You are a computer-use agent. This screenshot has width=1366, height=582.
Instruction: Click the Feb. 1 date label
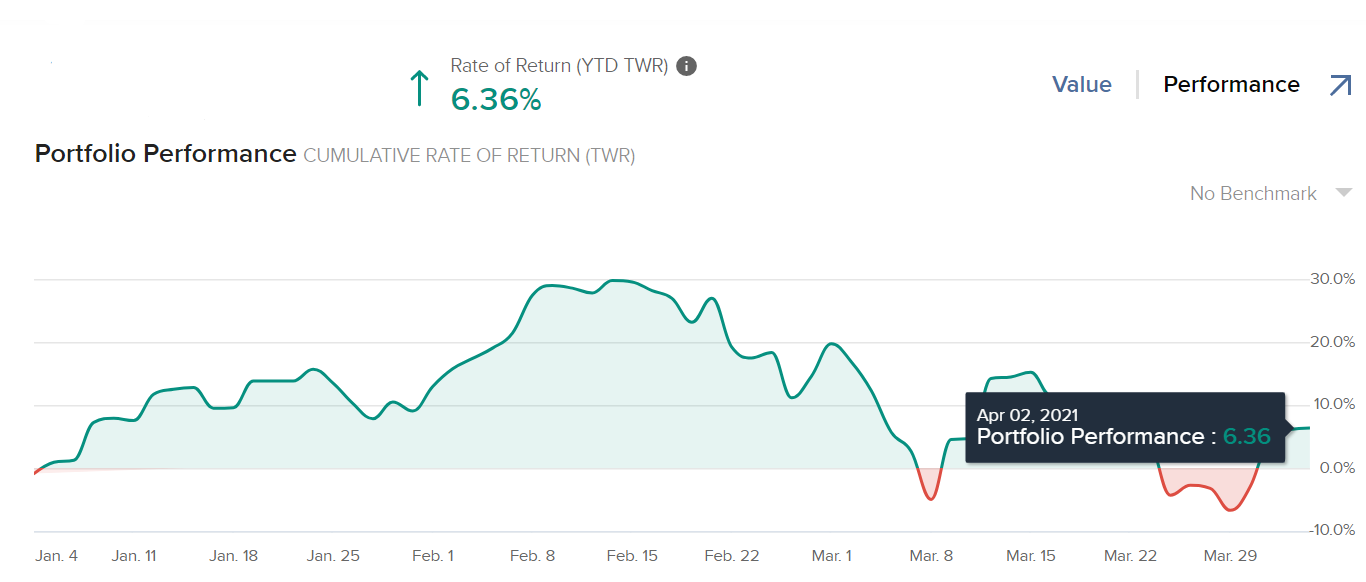coord(433,556)
